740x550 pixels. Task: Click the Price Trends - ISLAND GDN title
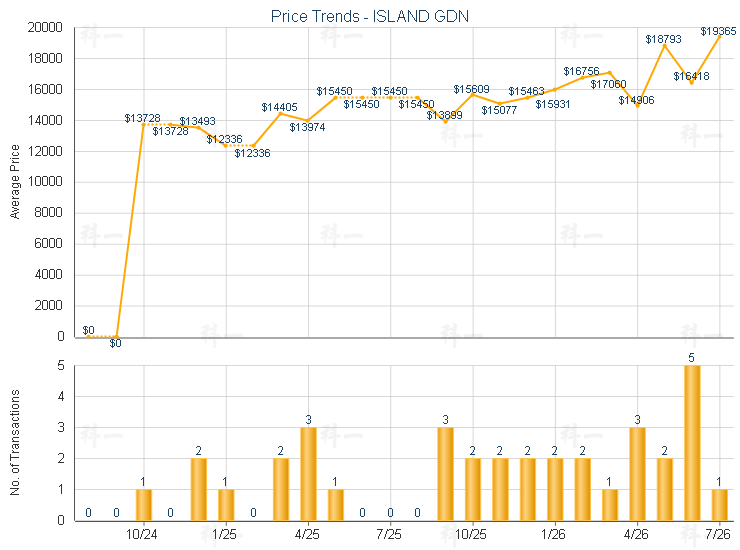click(370, 17)
